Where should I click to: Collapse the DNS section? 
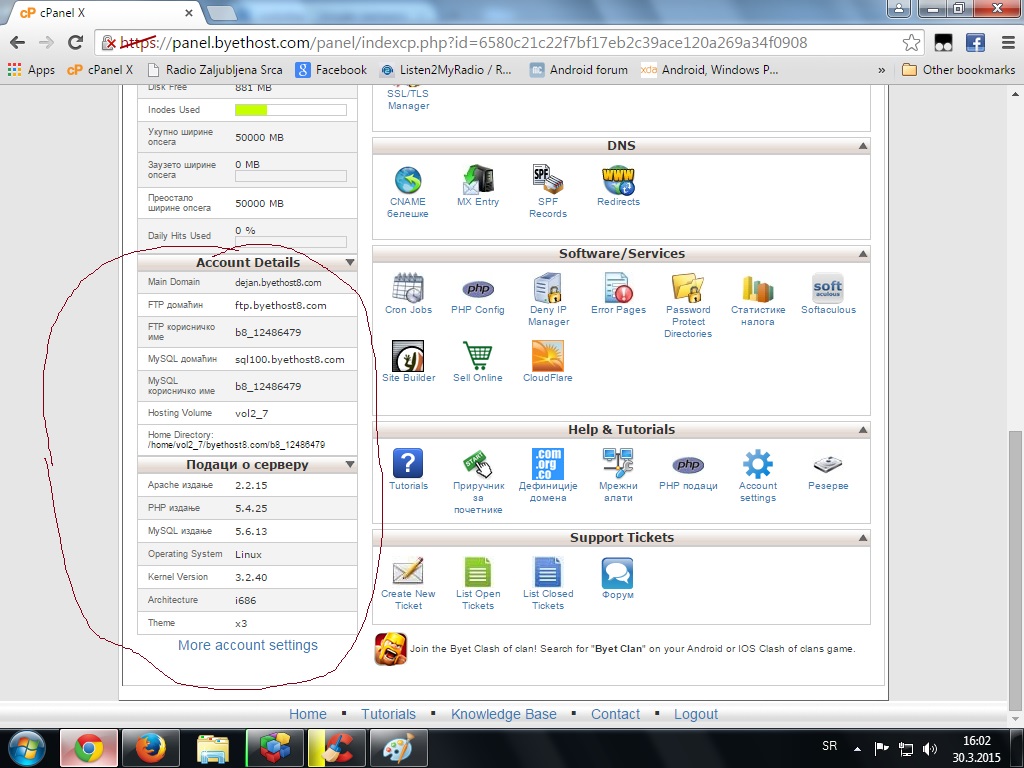point(863,146)
